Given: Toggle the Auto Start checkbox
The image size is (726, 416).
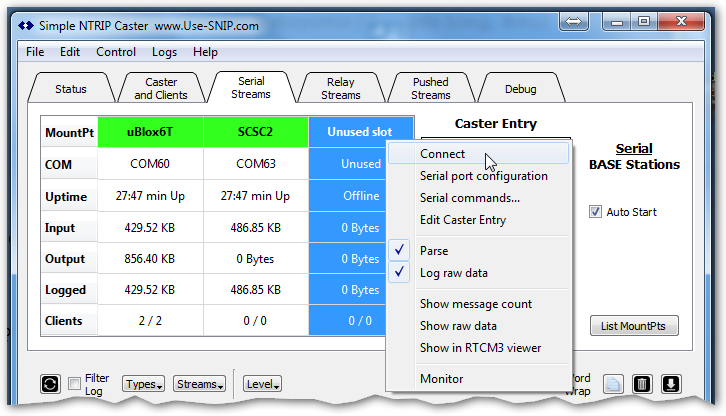Looking at the screenshot, I should pos(595,212).
